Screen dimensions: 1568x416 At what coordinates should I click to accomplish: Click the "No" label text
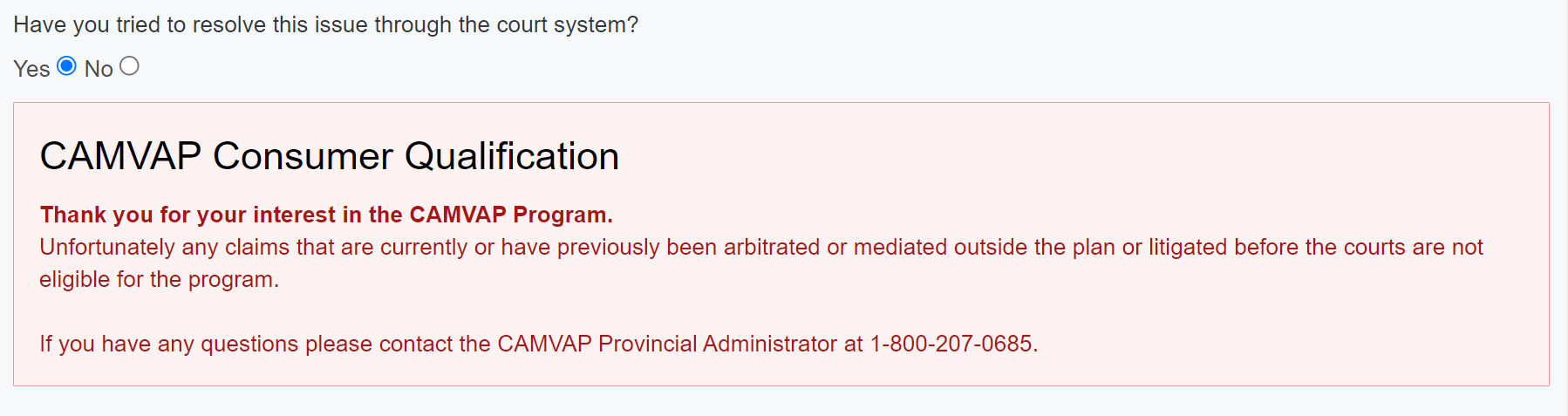click(99, 69)
